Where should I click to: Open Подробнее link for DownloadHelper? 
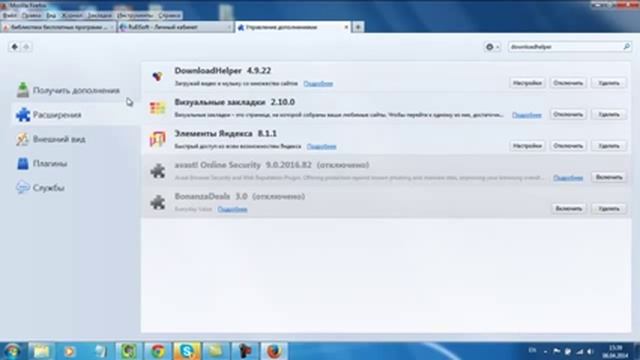(318, 84)
